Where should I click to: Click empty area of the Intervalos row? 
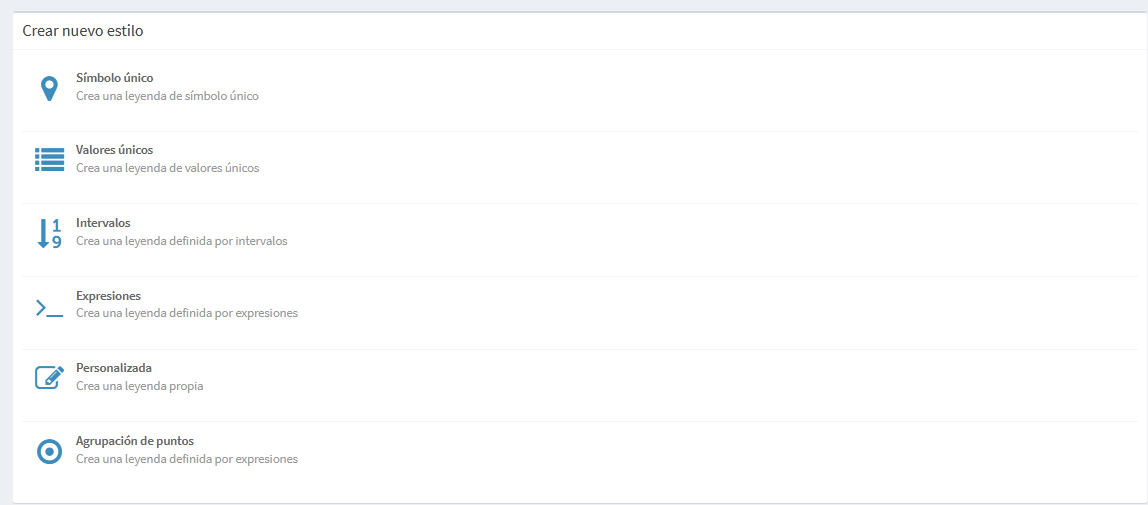(x=659, y=240)
